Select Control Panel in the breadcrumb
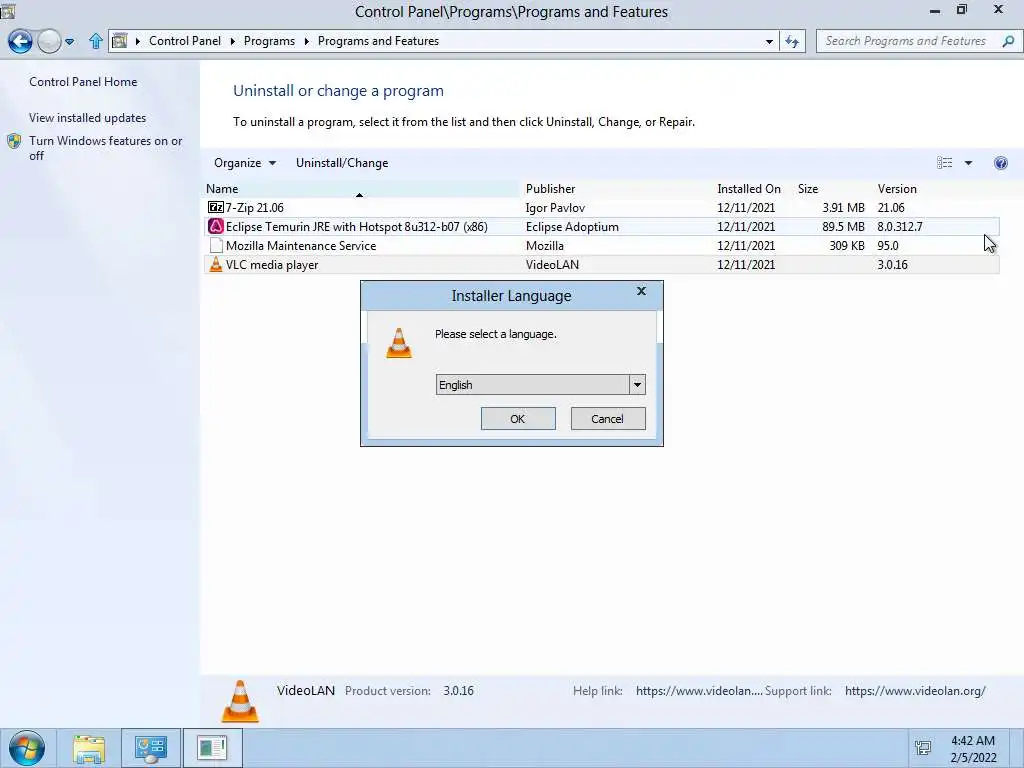The image size is (1024, 768). click(x=185, y=40)
